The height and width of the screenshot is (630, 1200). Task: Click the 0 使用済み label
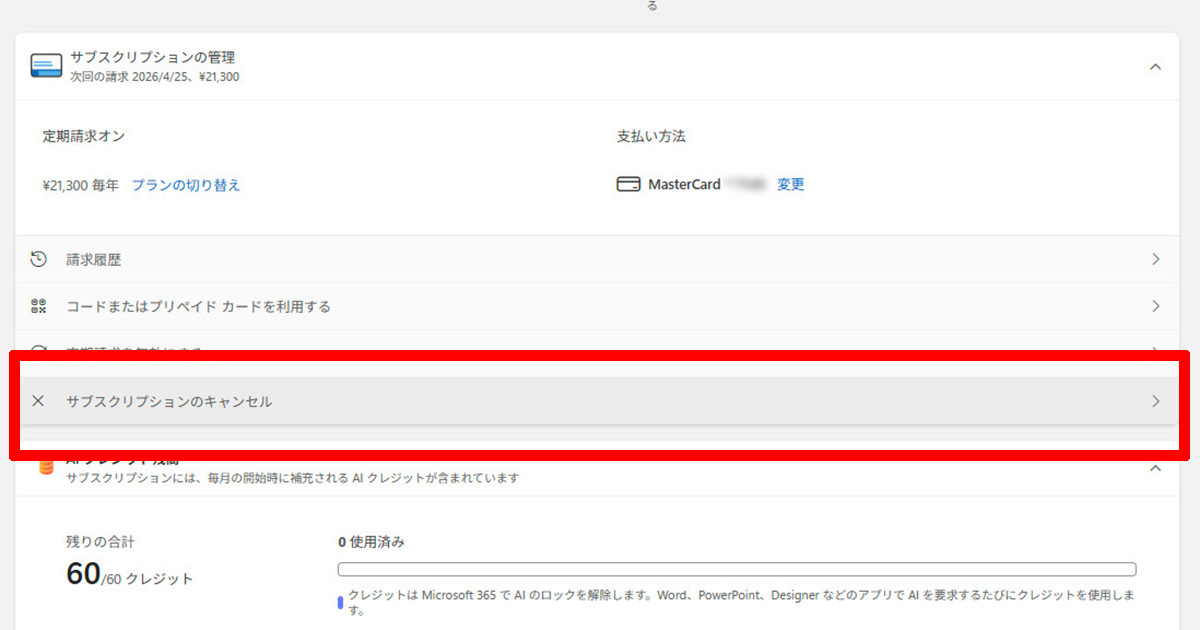(371, 542)
